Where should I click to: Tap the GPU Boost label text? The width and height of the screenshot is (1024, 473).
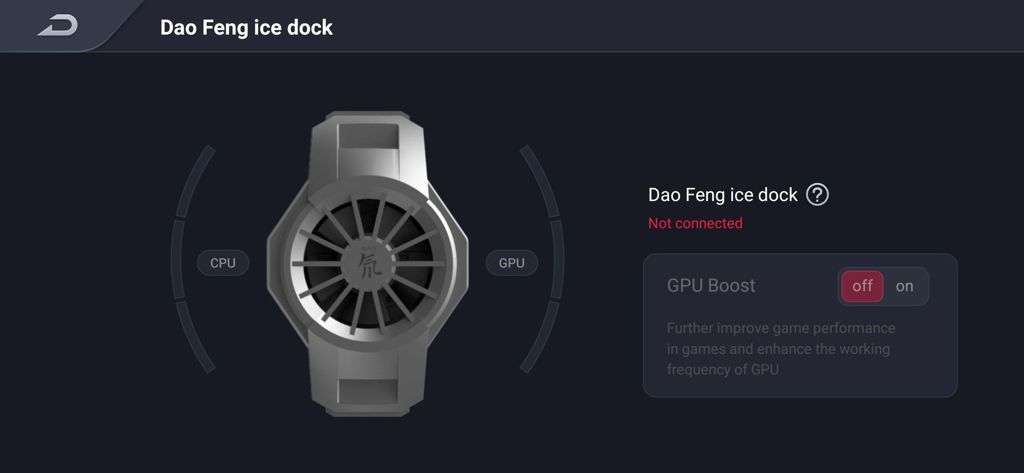[711, 285]
